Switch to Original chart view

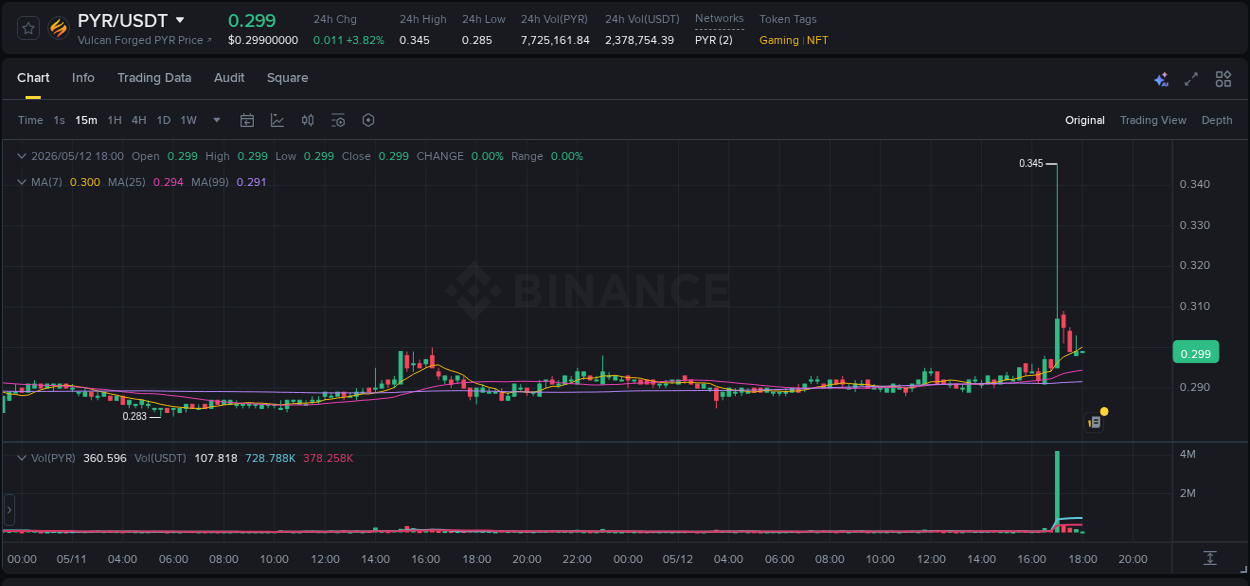click(1085, 120)
